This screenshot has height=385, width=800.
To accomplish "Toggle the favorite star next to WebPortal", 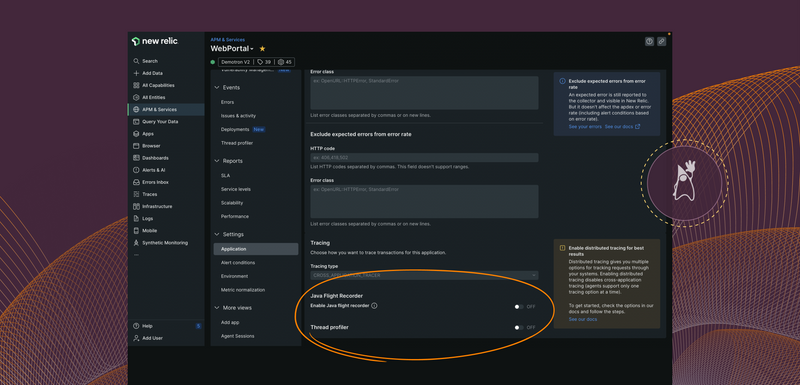I will click(262, 49).
